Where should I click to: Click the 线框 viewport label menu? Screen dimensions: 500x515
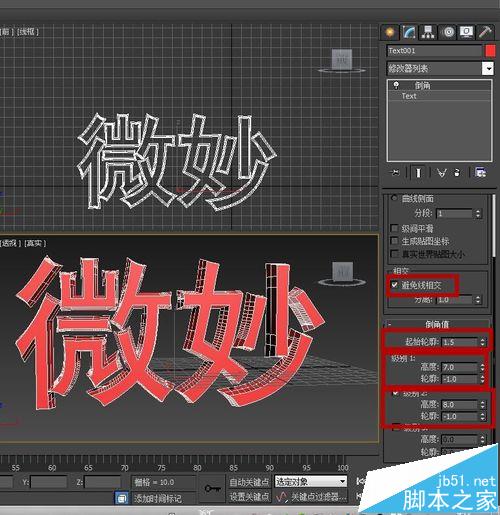[28, 32]
